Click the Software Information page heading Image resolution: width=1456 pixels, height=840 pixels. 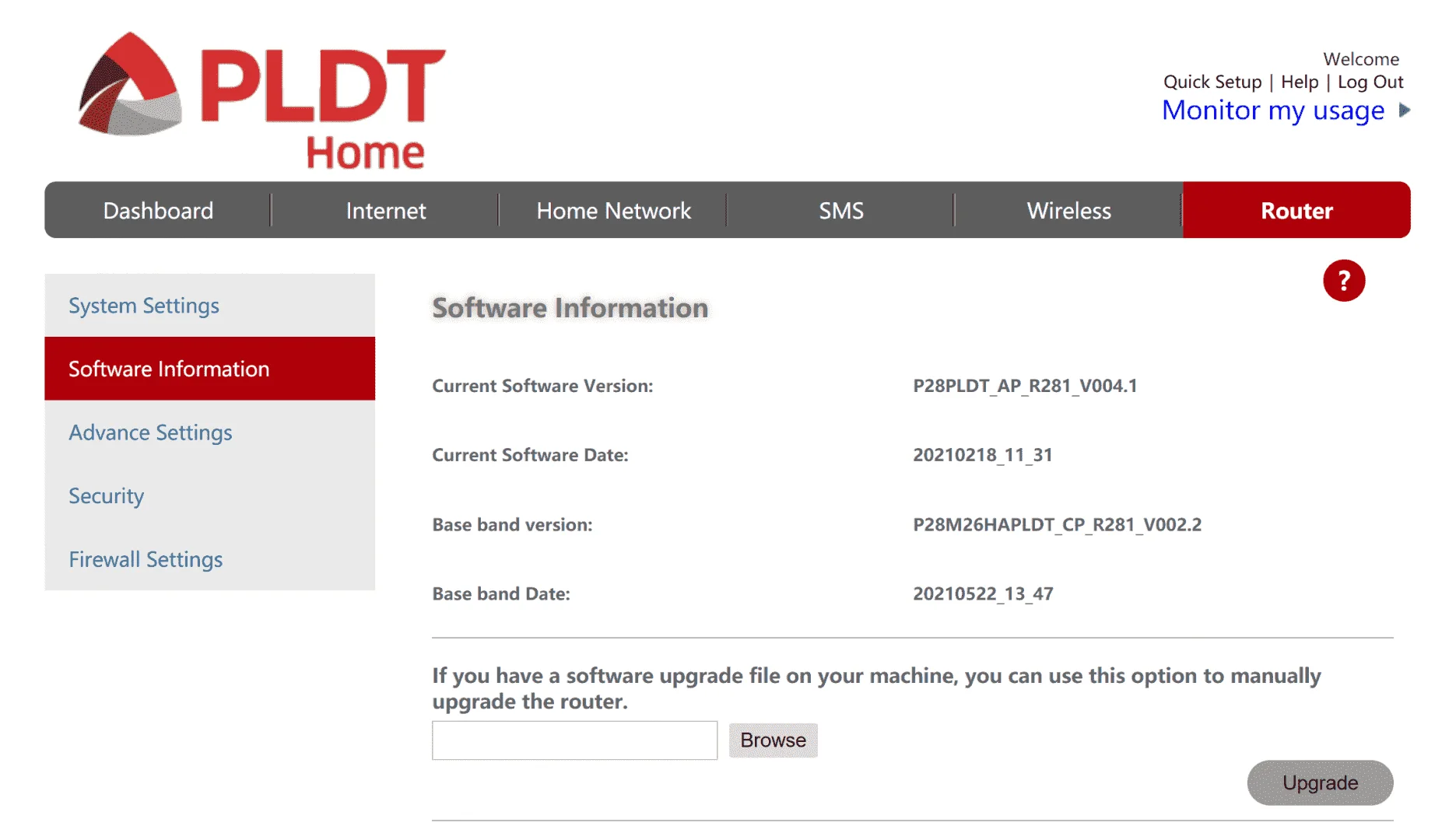coord(570,308)
